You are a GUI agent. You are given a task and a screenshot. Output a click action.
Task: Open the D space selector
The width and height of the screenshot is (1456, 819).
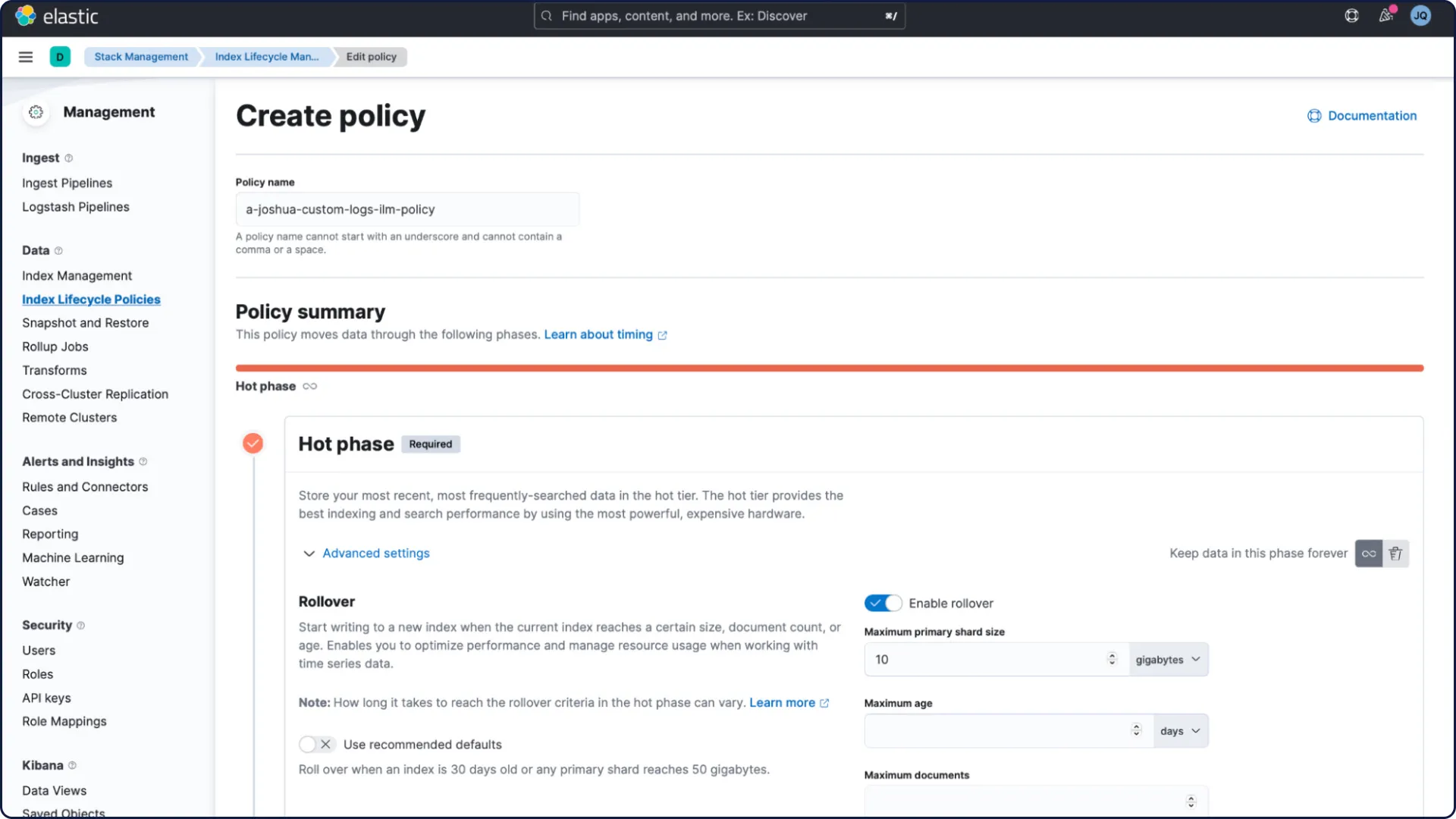60,57
